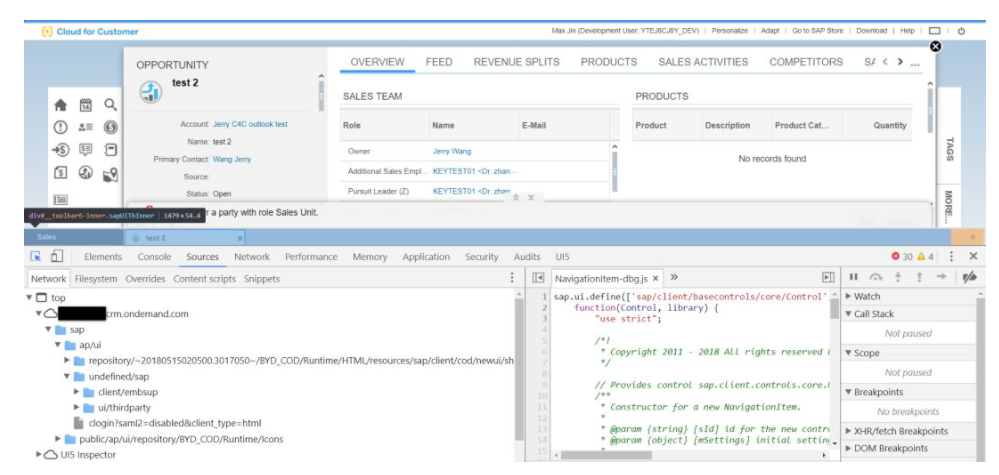Open the vertical TAGS side panel

(x=949, y=149)
